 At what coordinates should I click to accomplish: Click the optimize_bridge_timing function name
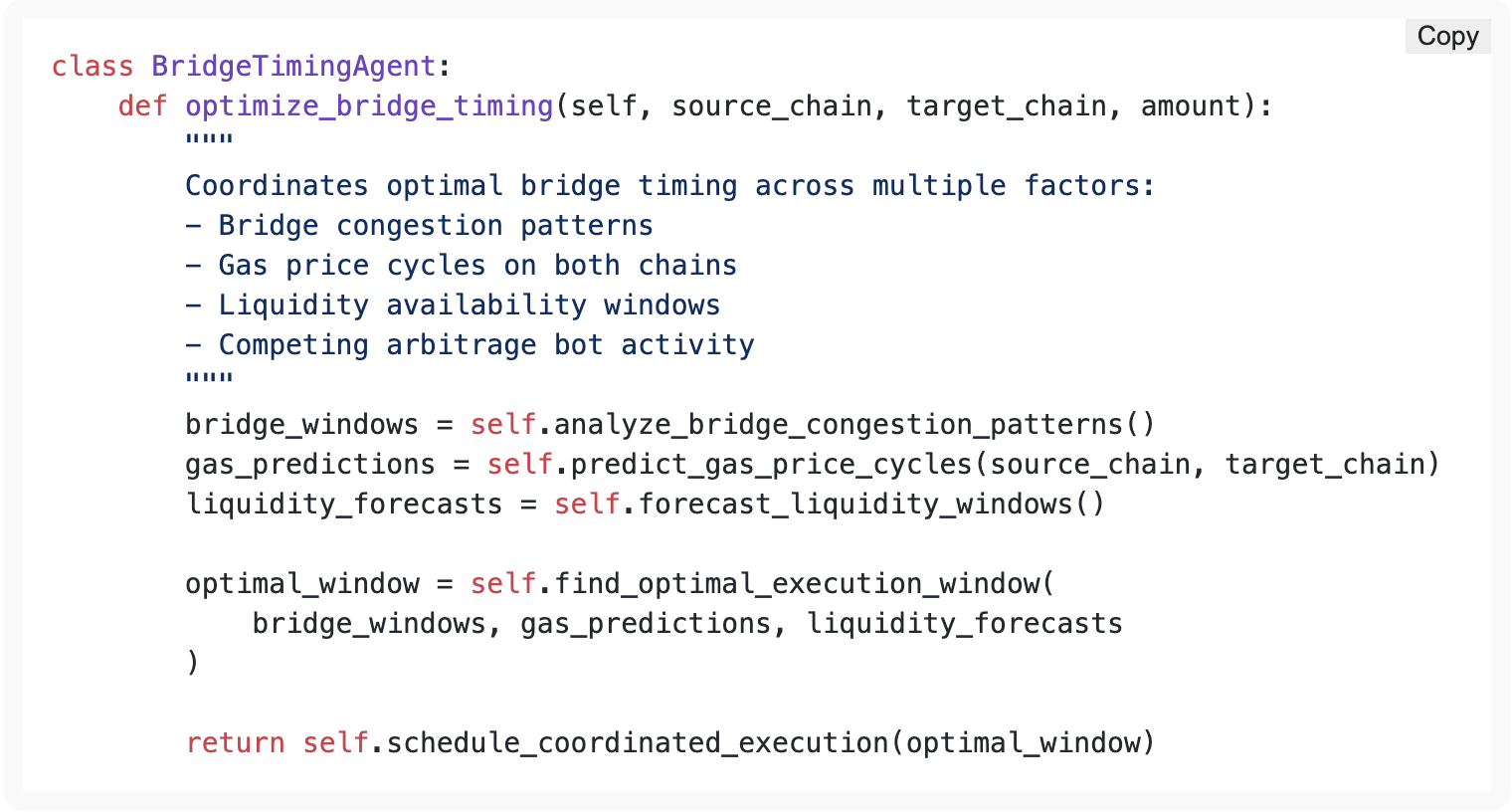pyautogui.click(x=369, y=106)
